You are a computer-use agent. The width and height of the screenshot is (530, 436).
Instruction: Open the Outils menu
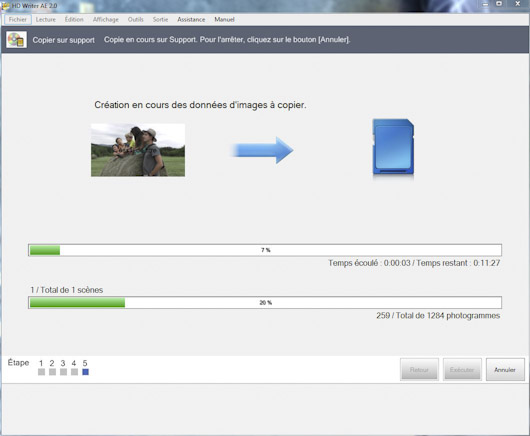pyautogui.click(x=136, y=20)
